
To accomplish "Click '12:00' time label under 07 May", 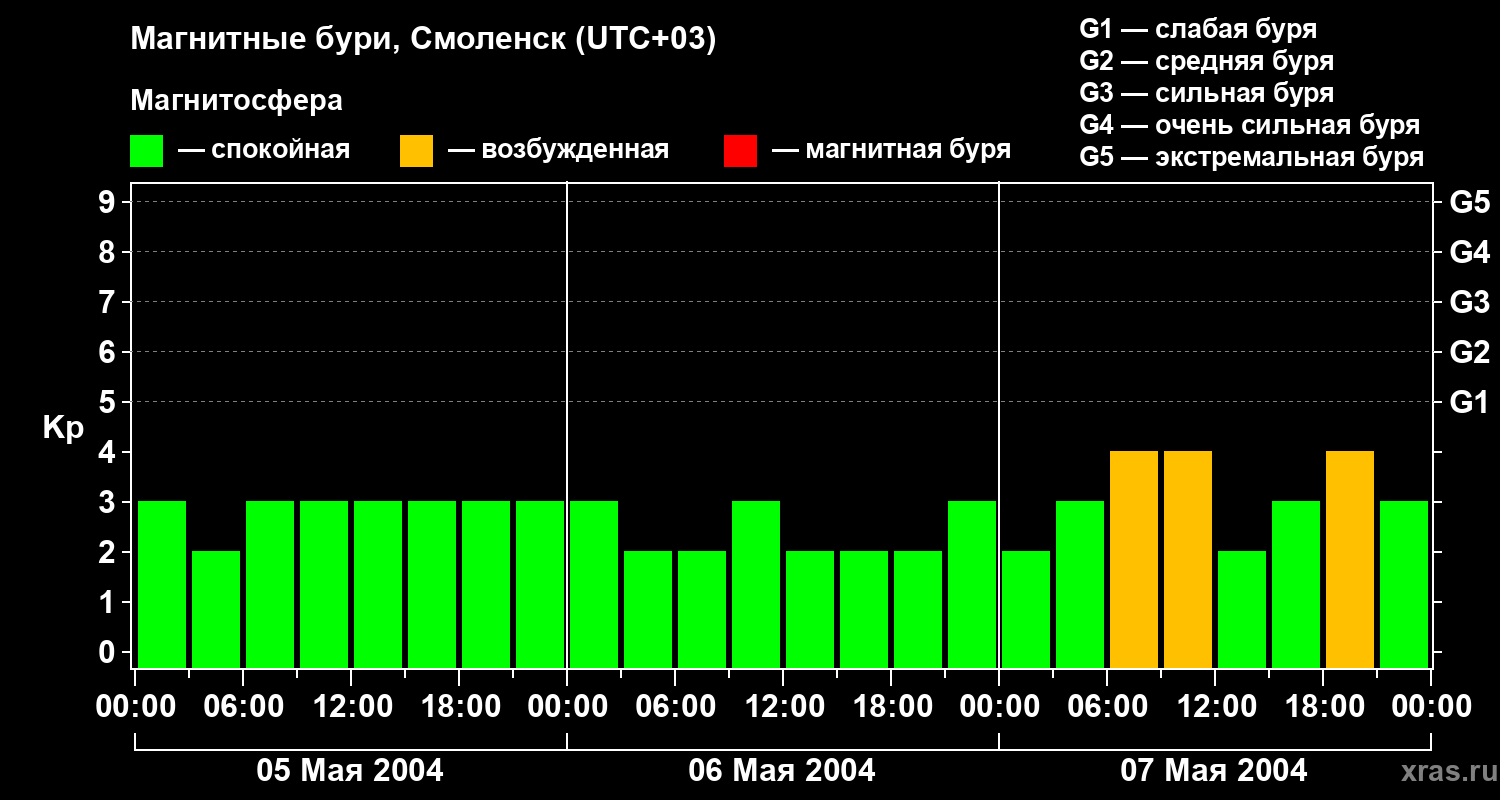I will point(1215,707).
